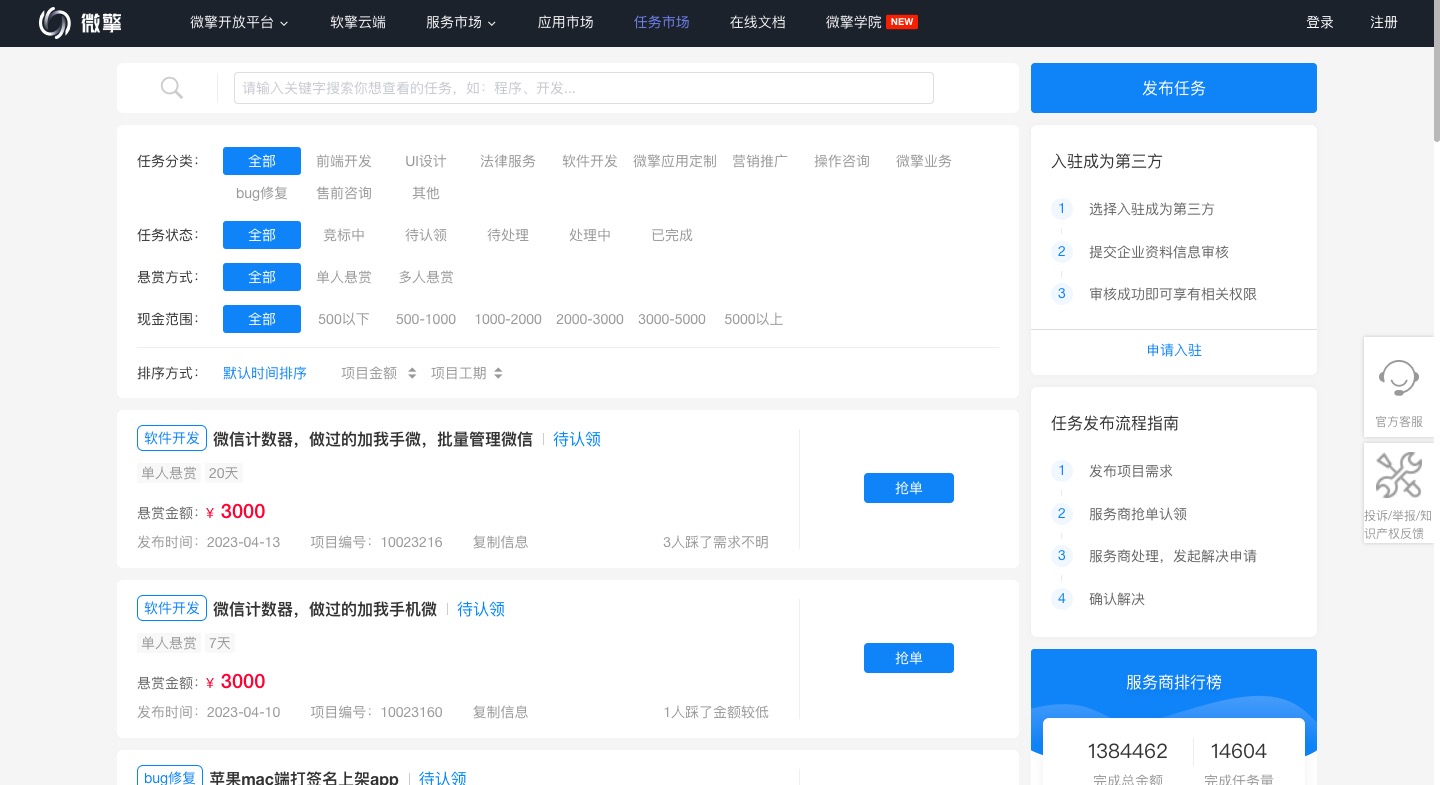
Task: Filter status by 已完成
Action: tap(672, 235)
